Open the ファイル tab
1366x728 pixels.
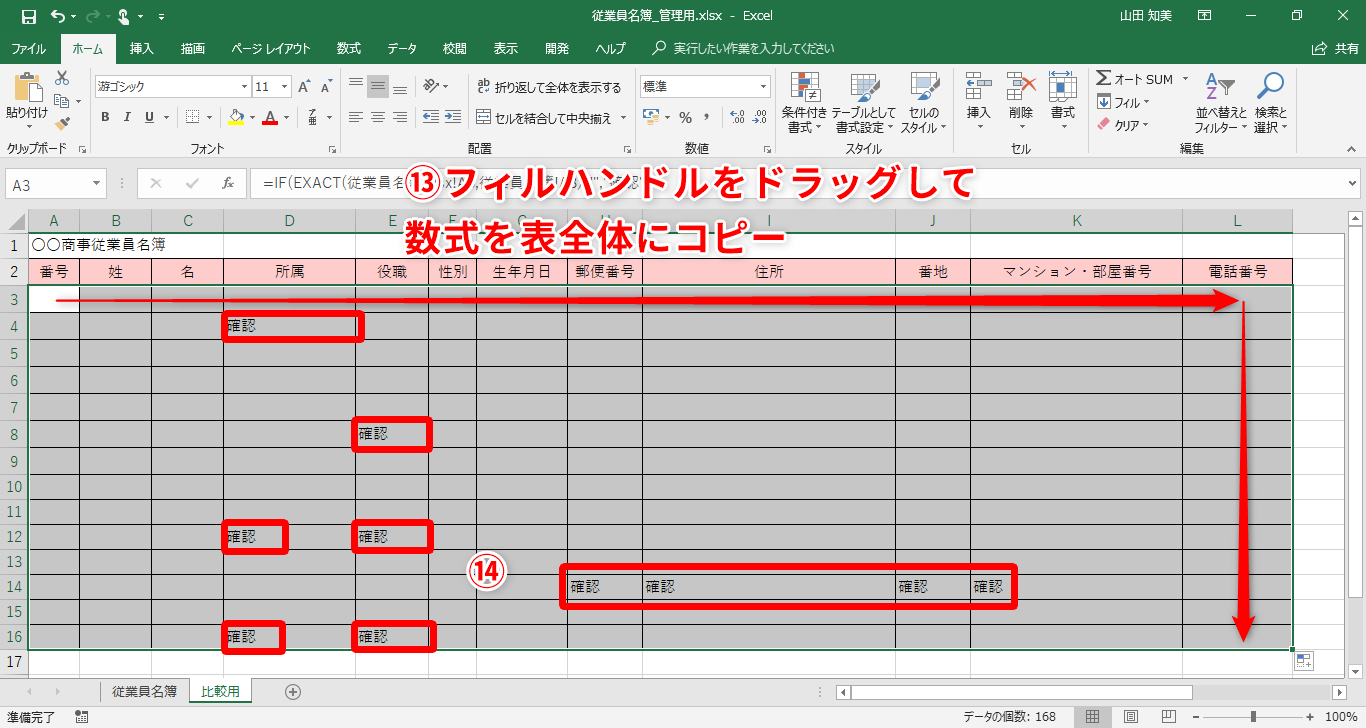click(28, 48)
